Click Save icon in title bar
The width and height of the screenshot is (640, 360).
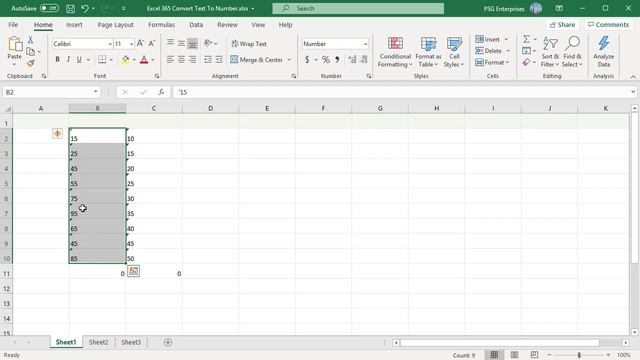pyautogui.click(x=70, y=8)
